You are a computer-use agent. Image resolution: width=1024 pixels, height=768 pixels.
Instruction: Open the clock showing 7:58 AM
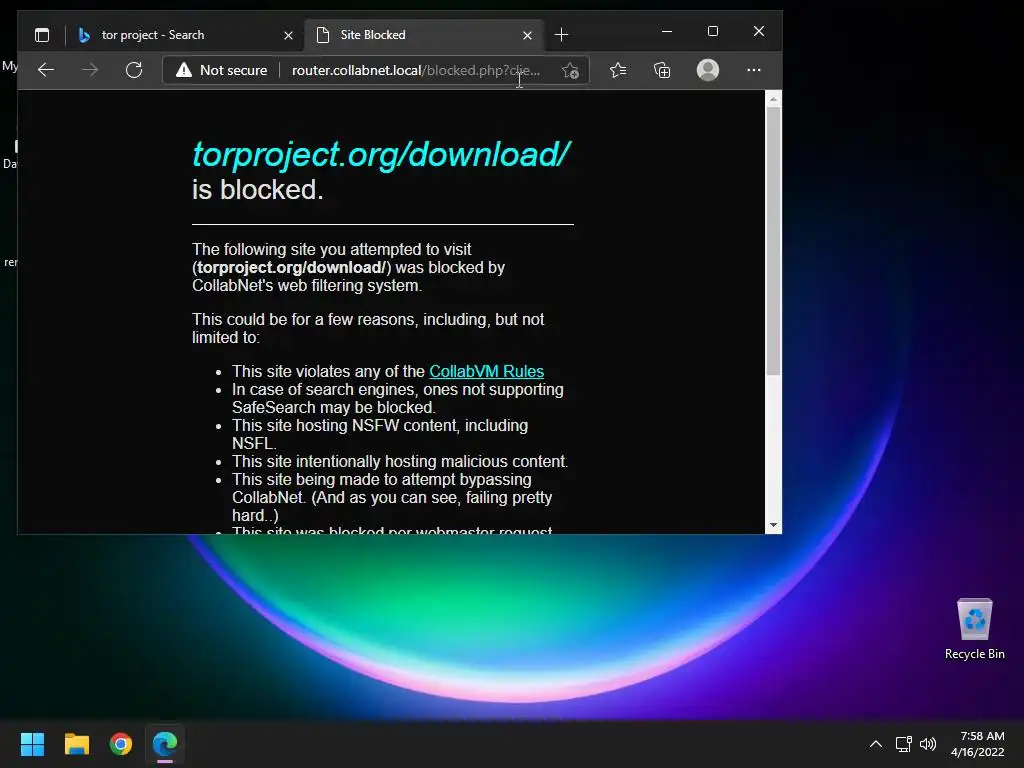pos(978,744)
